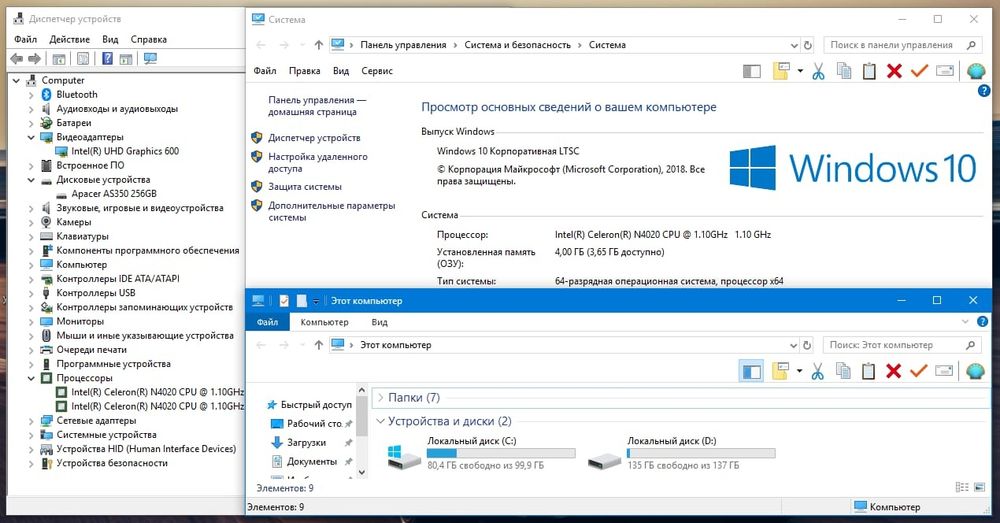
Task: Click Refresh button in System address bar
Action: [x=808, y=45]
